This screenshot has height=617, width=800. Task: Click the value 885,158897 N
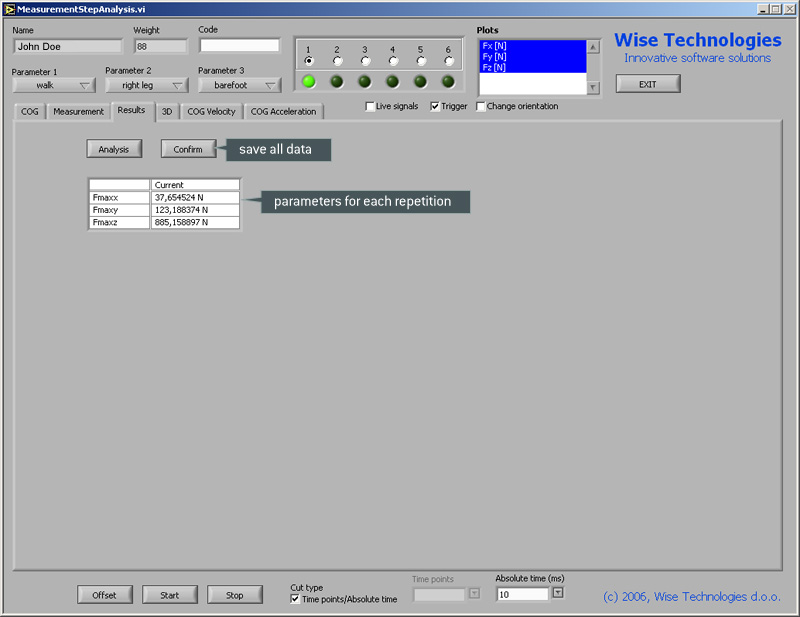point(195,222)
